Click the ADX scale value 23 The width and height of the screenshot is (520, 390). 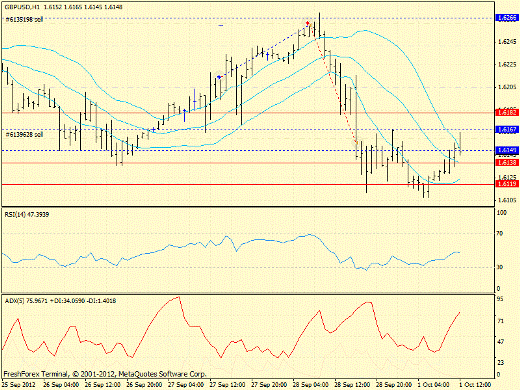[x=500, y=363]
